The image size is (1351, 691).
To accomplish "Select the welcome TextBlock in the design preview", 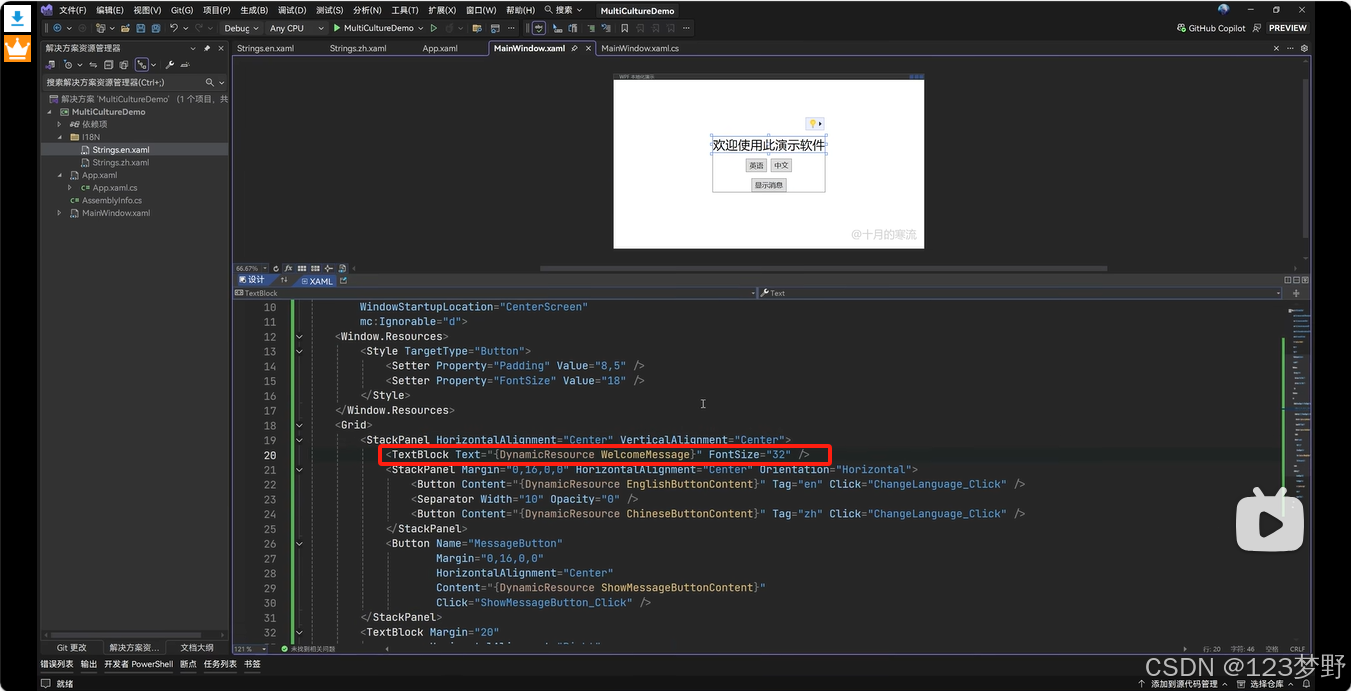I will [768, 144].
